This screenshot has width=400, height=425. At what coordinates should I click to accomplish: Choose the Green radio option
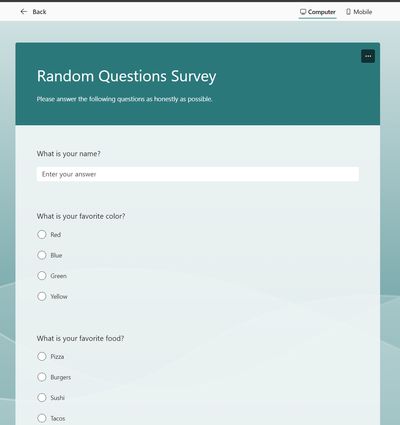(x=42, y=276)
